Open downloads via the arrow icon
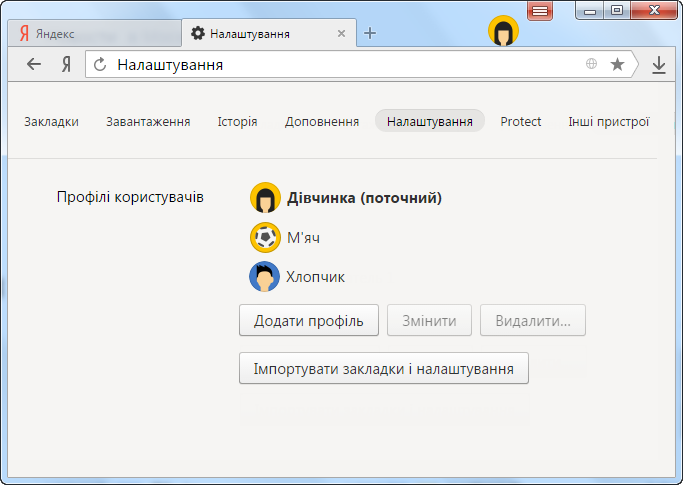 click(x=659, y=65)
